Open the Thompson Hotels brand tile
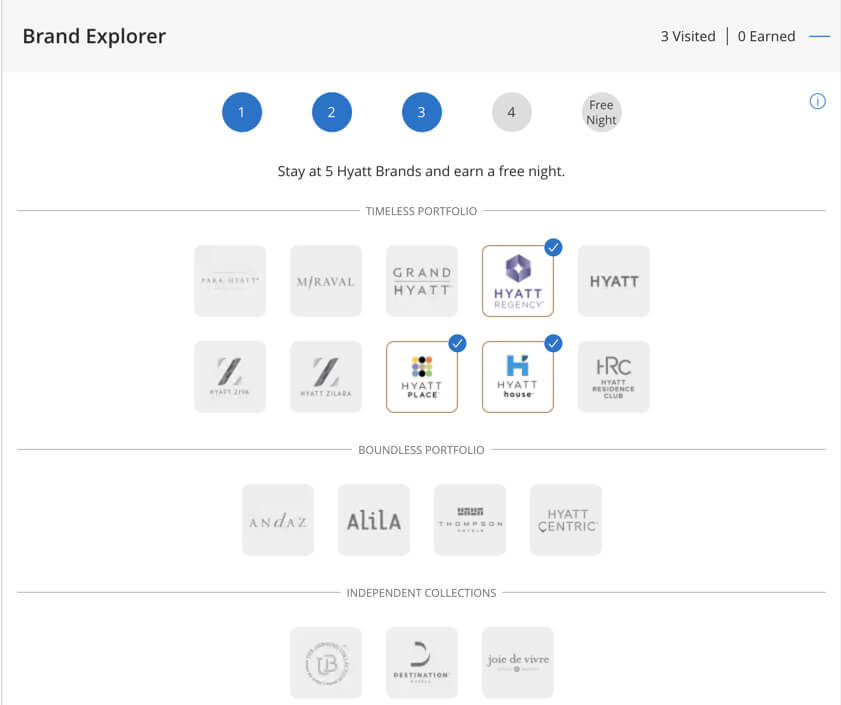The width and height of the screenshot is (841, 705). tap(470, 520)
